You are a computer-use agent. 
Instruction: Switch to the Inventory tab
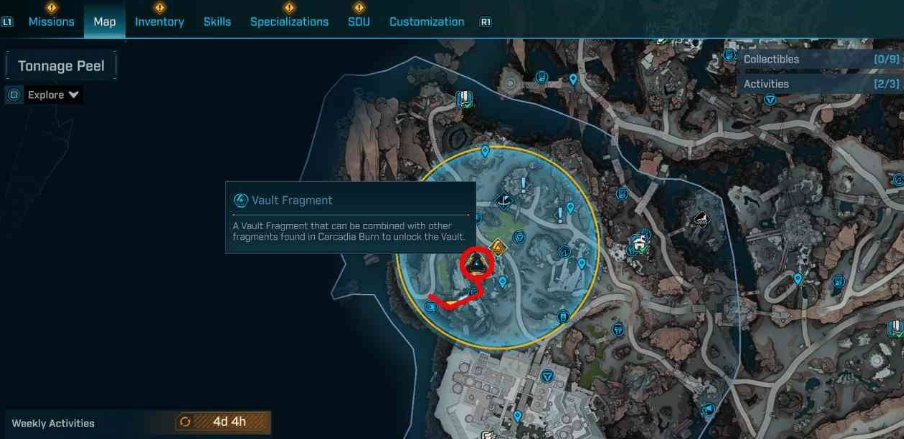click(159, 22)
